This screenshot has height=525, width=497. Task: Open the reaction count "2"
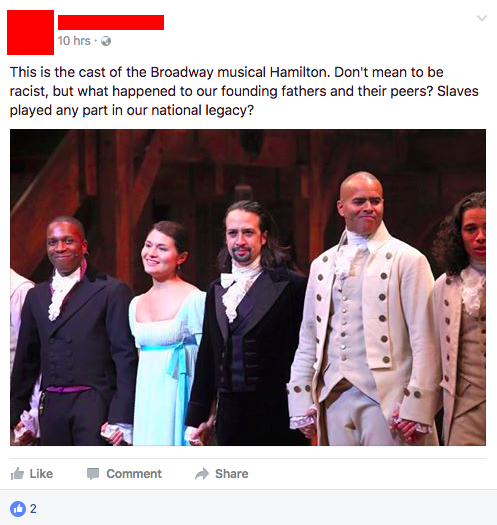point(33,509)
